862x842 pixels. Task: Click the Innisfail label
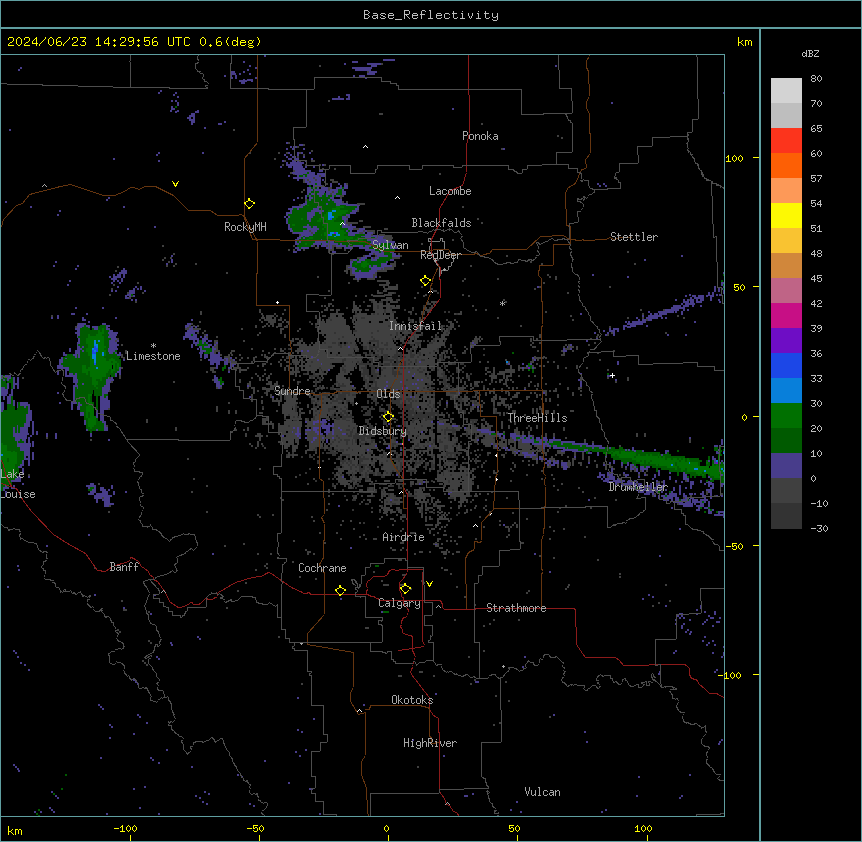click(x=415, y=326)
